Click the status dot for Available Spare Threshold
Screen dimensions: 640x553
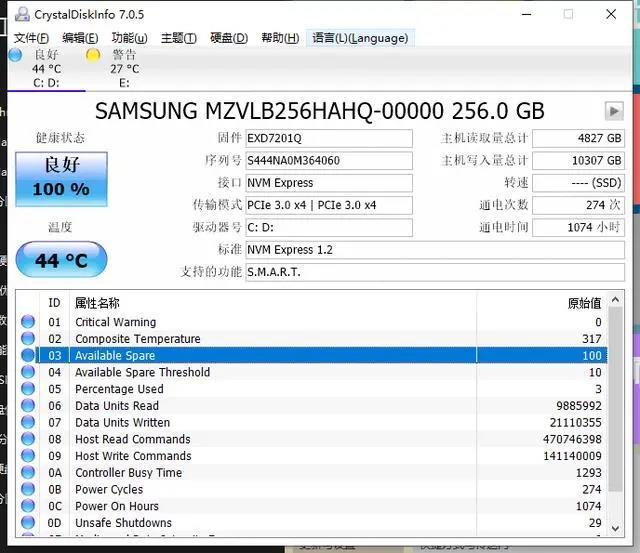click(28, 372)
